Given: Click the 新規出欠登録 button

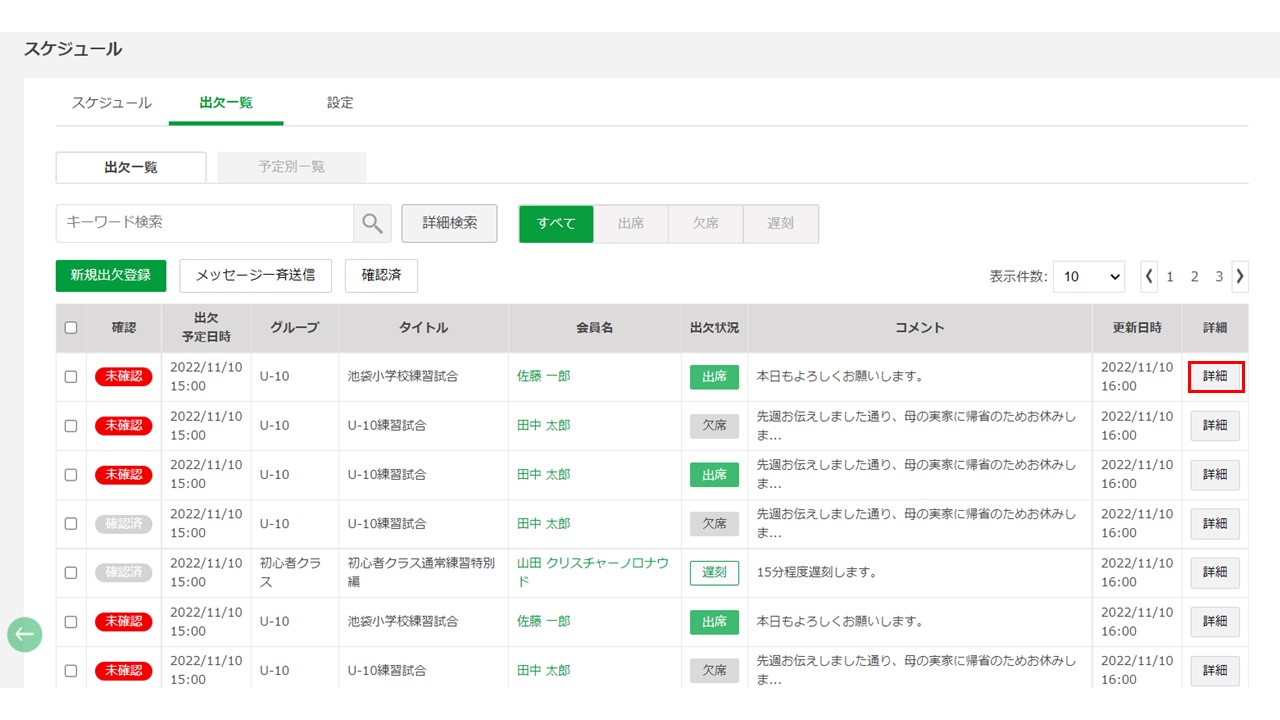Looking at the screenshot, I should pos(111,276).
